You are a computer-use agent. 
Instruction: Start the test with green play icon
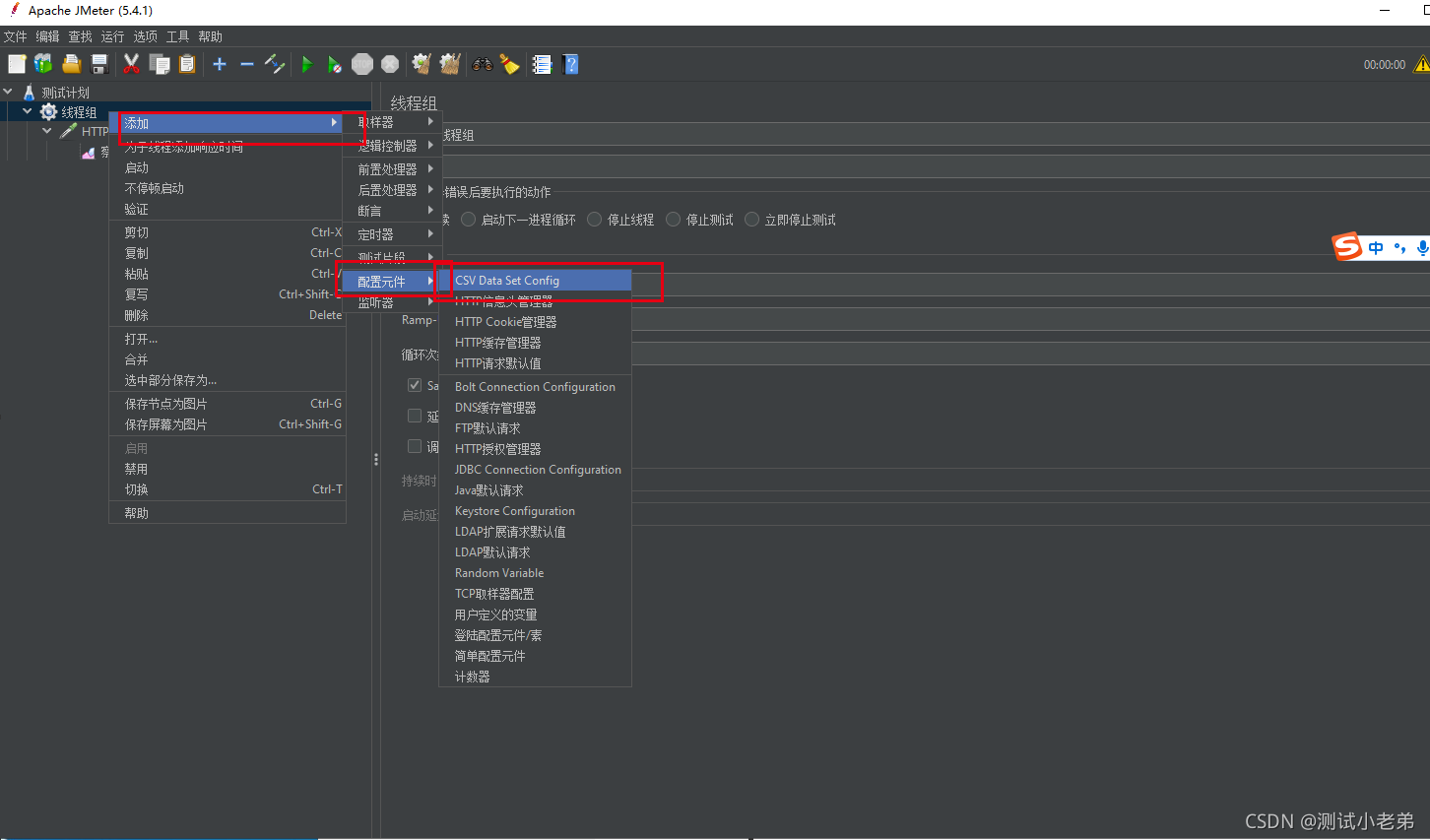307,64
